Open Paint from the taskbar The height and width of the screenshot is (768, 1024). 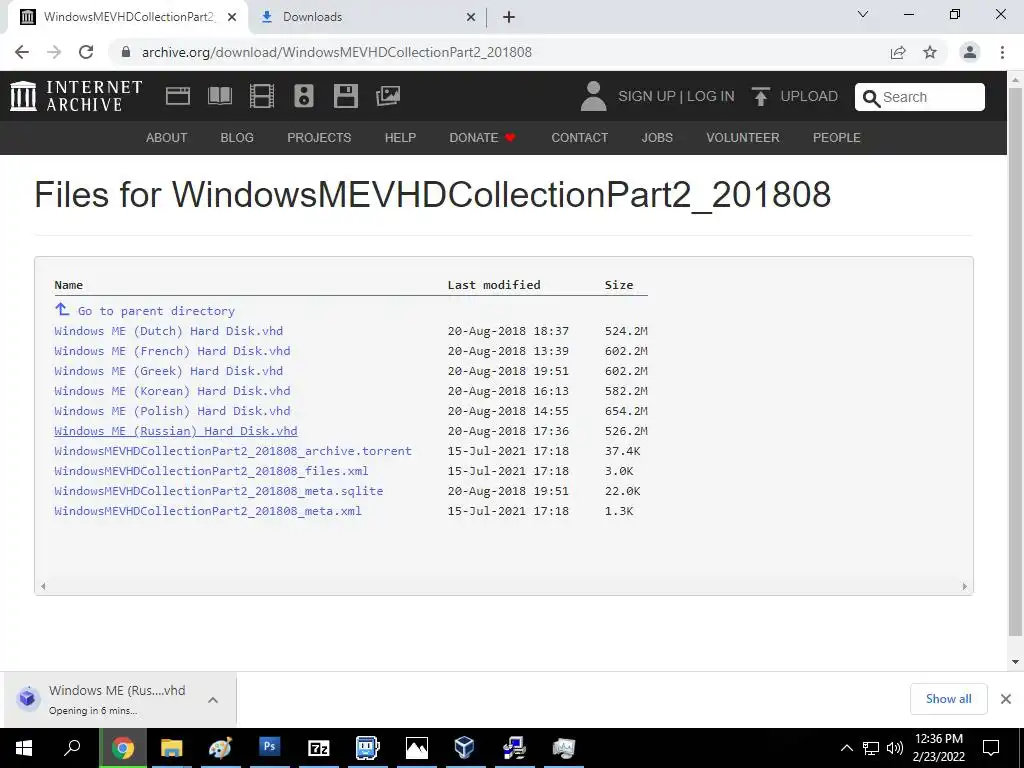(x=220, y=748)
